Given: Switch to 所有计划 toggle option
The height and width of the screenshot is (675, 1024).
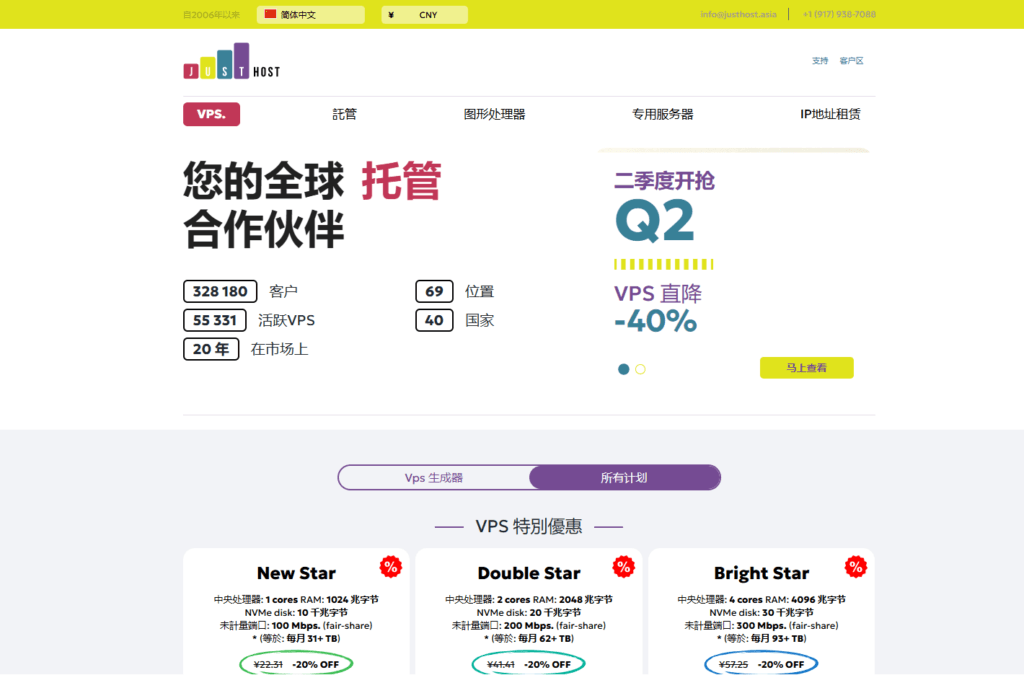Looking at the screenshot, I should (624, 478).
